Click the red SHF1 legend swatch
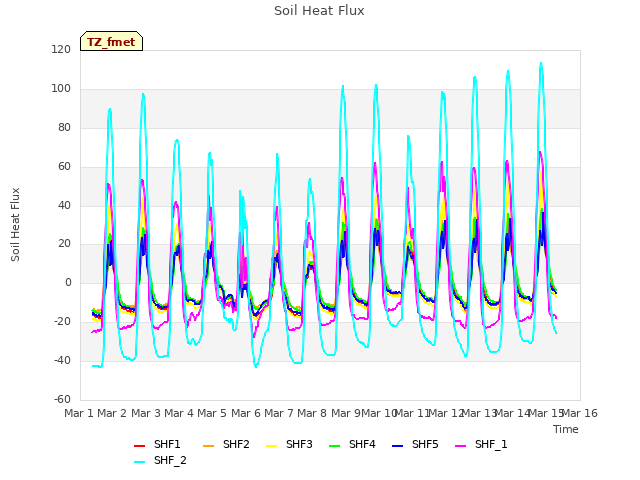The width and height of the screenshot is (640, 480). pyautogui.click(x=140, y=446)
